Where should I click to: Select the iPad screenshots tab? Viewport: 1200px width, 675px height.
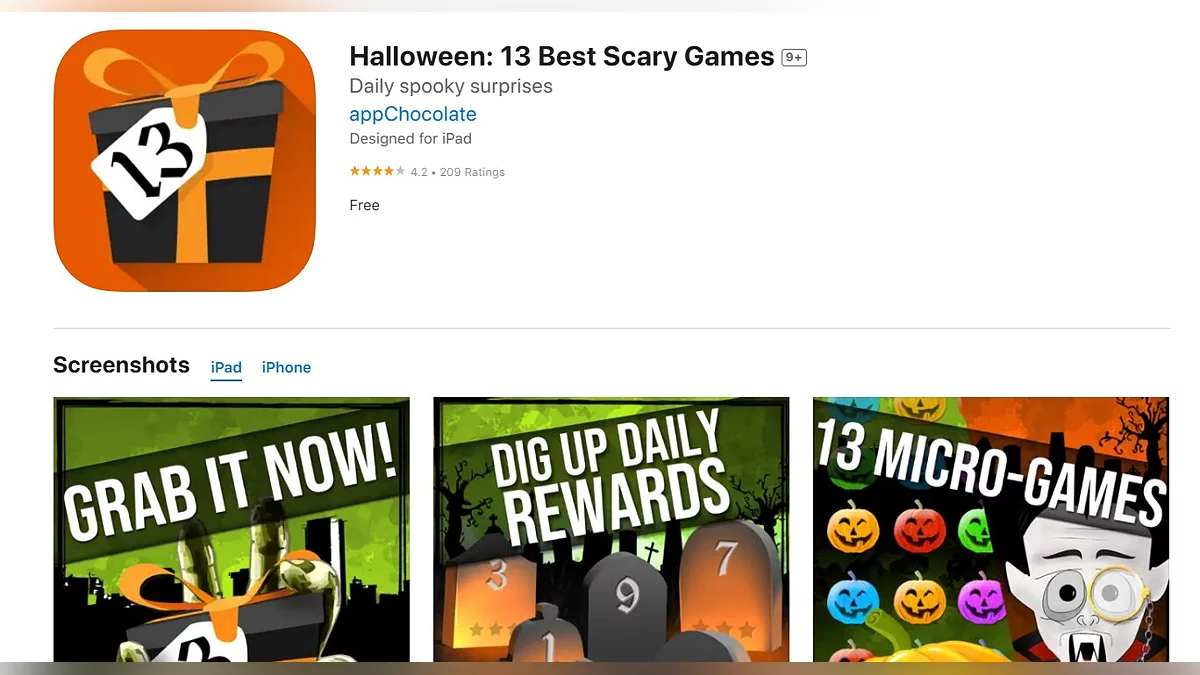pyautogui.click(x=226, y=367)
